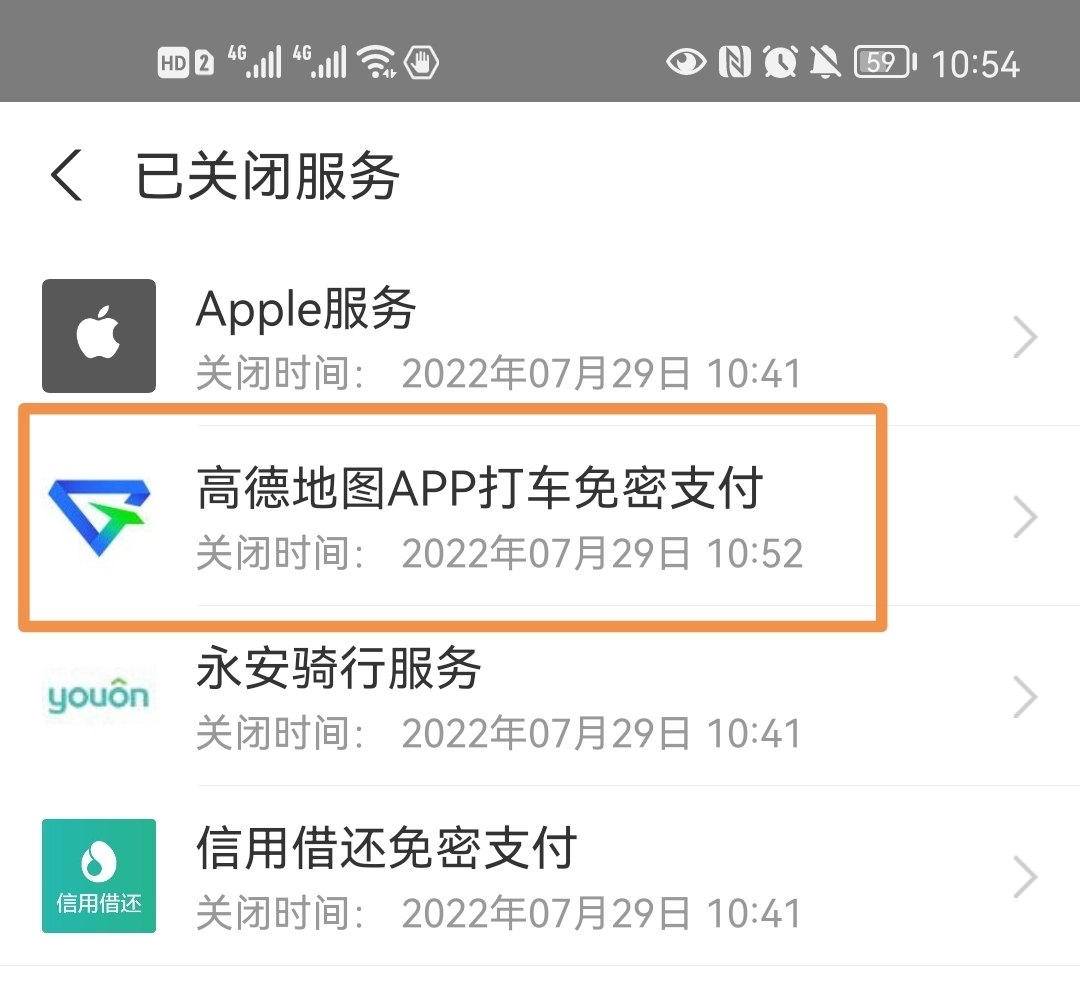Tap the muted bell status icon

point(825,63)
